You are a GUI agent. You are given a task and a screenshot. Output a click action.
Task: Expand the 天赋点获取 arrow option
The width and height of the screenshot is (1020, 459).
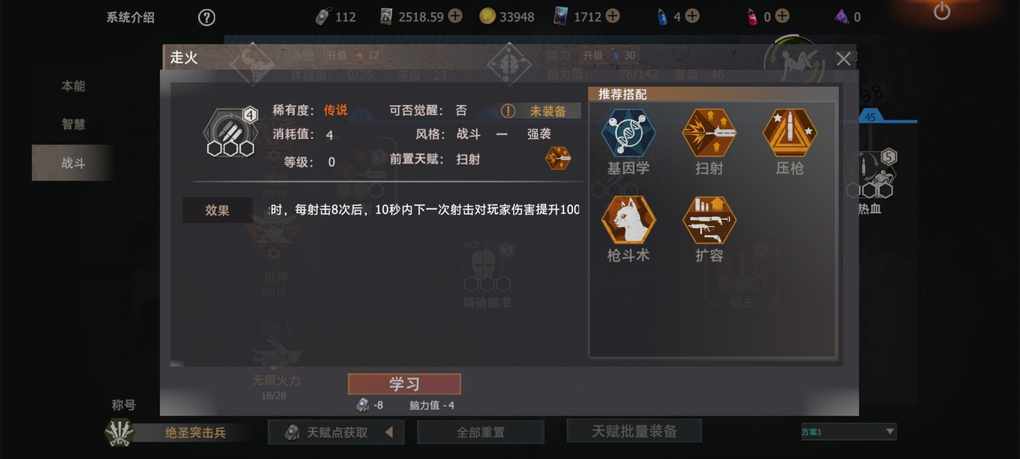pos(389,432)
